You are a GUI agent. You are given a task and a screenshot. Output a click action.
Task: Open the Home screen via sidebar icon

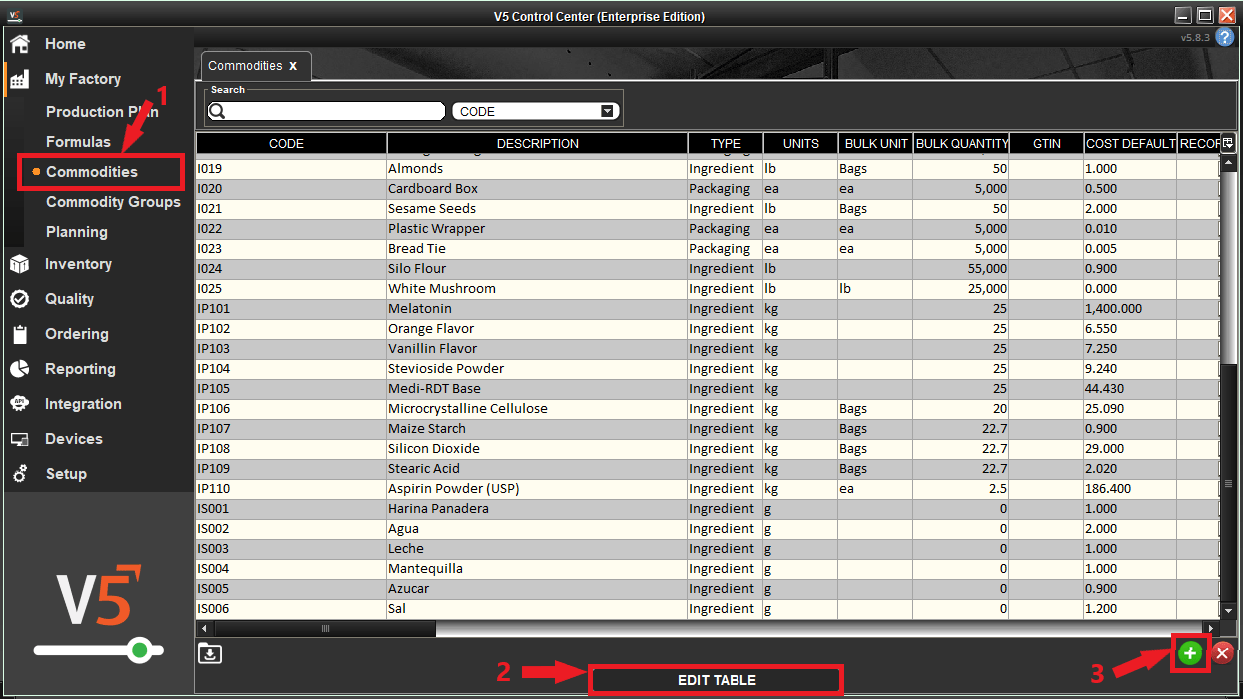click(x=18, y=44)
